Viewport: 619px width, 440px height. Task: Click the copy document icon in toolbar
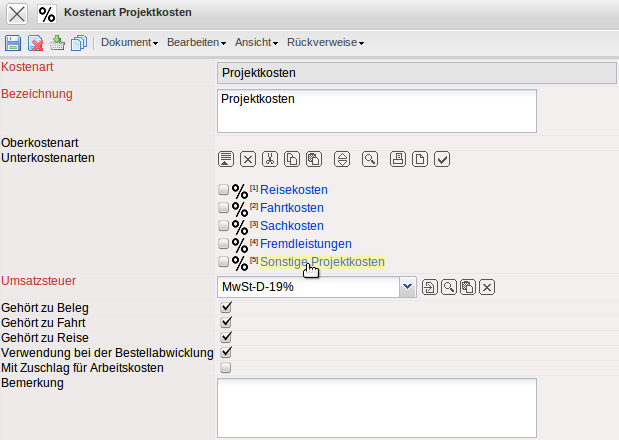point(79,43)
